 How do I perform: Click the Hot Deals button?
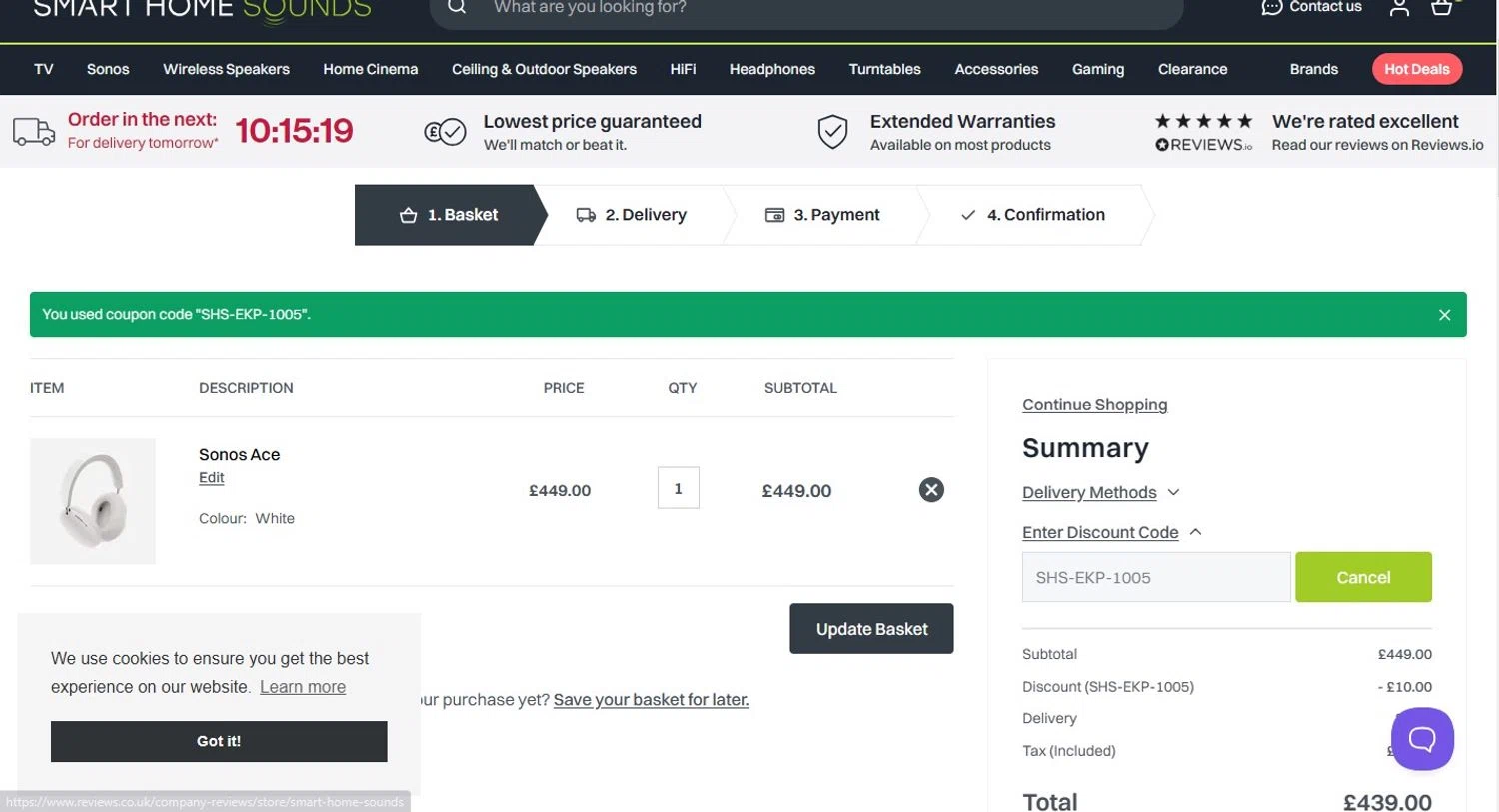click(1417, 69)
